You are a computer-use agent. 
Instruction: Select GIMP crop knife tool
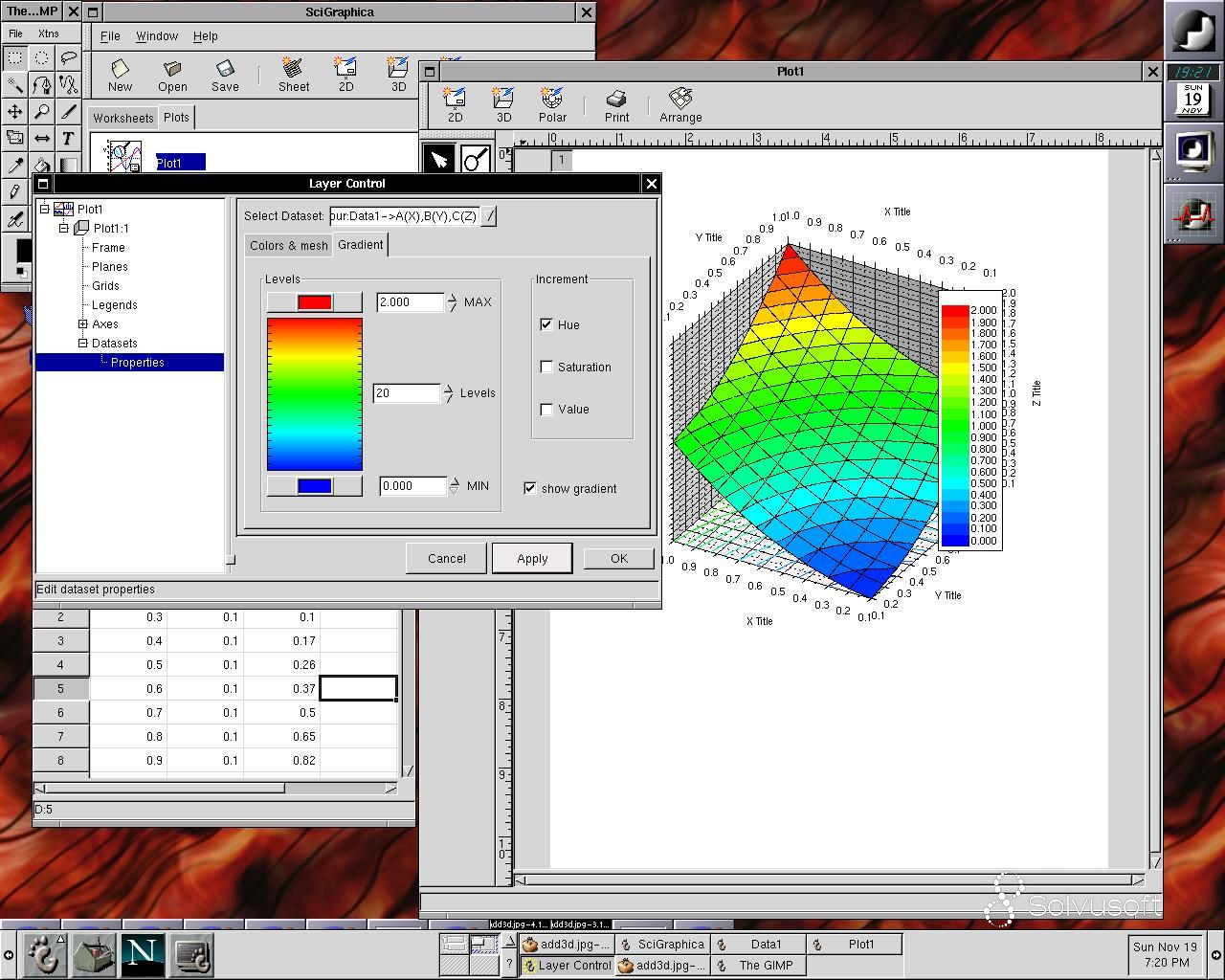[x=68, y=111]
